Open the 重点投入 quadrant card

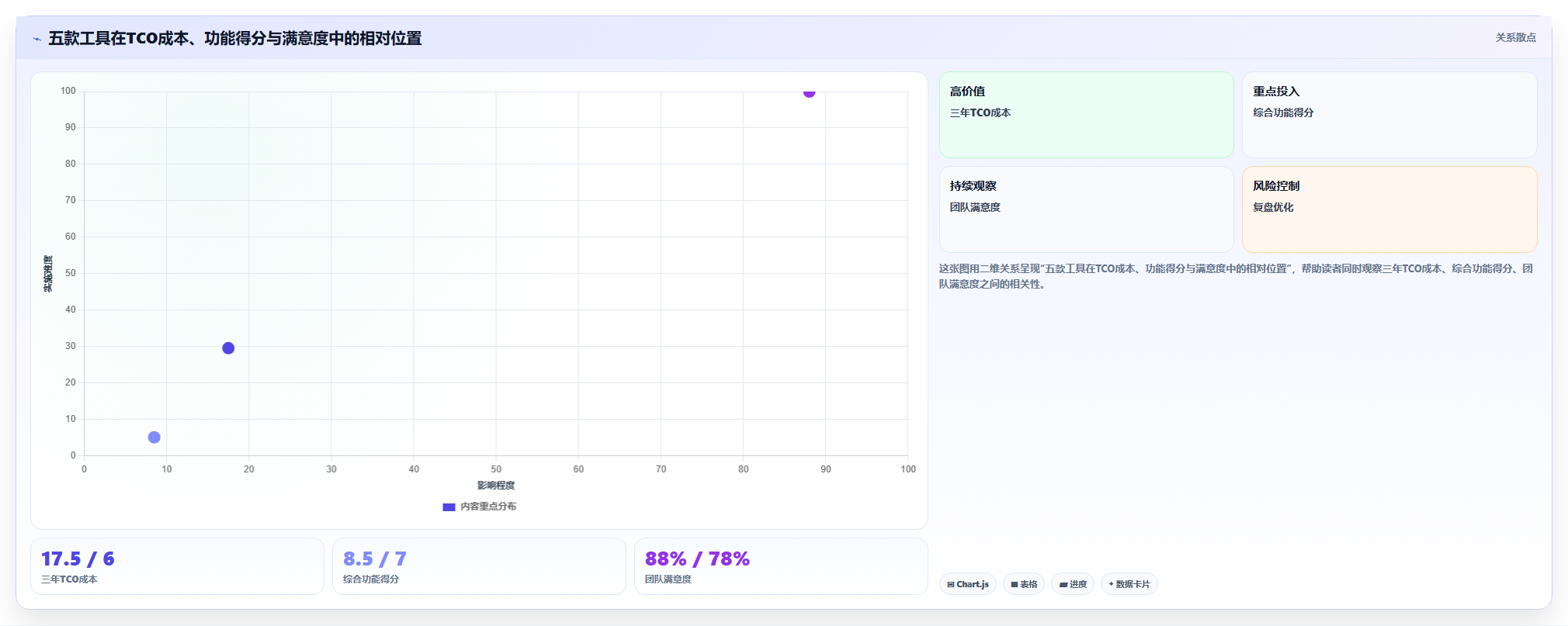1389,115
